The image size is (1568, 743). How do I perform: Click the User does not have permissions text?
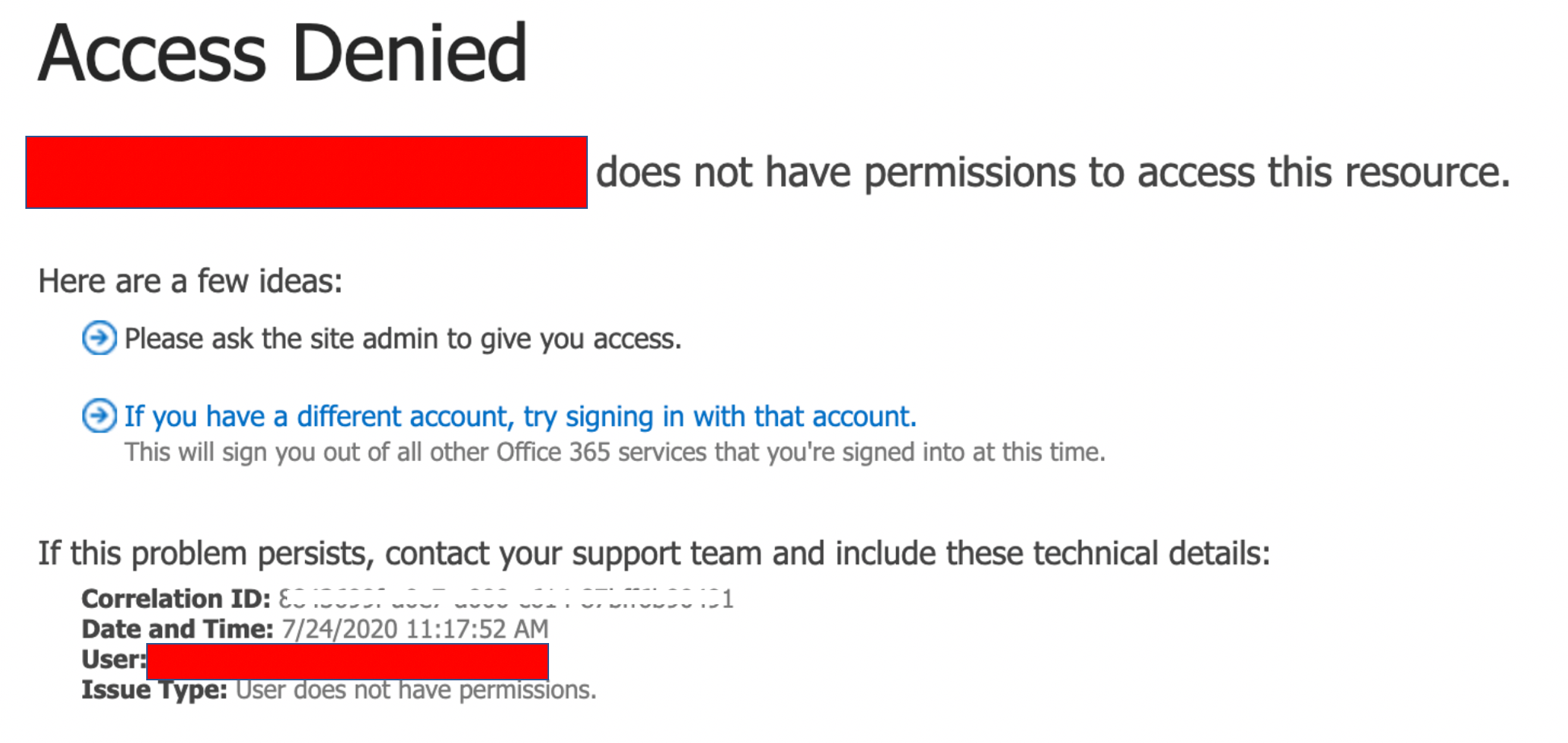(416, 690)
